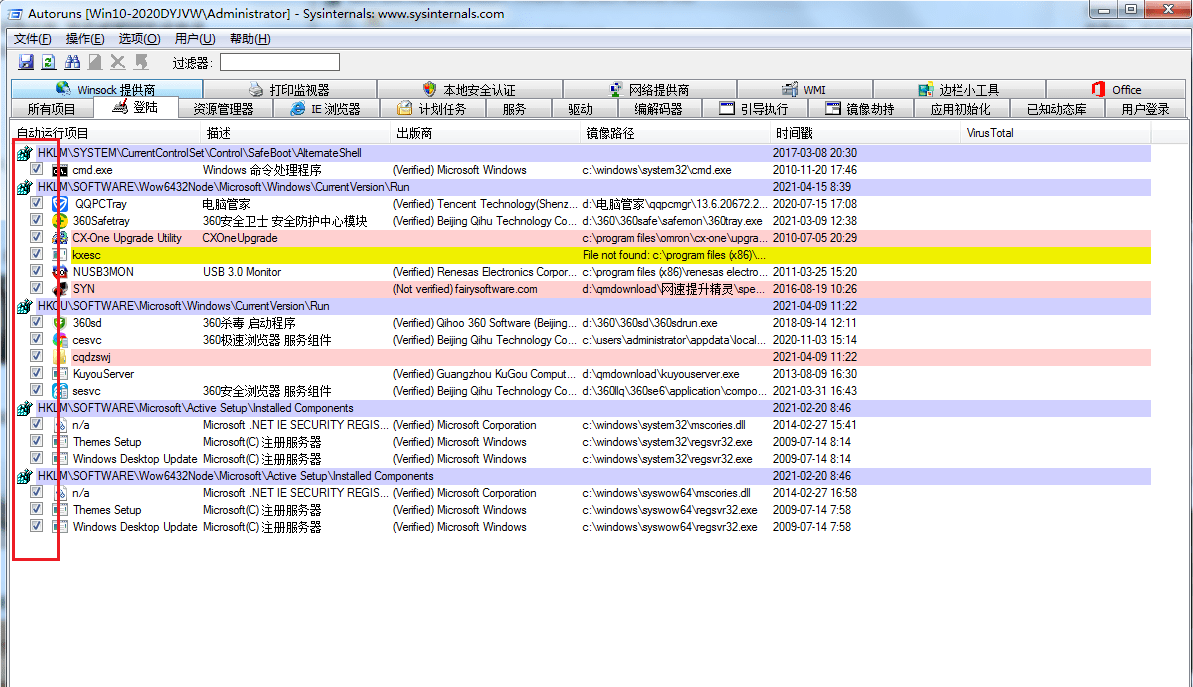
Task: Disable the NUSB3MON autorun checkbox
Action: [36, 271]
